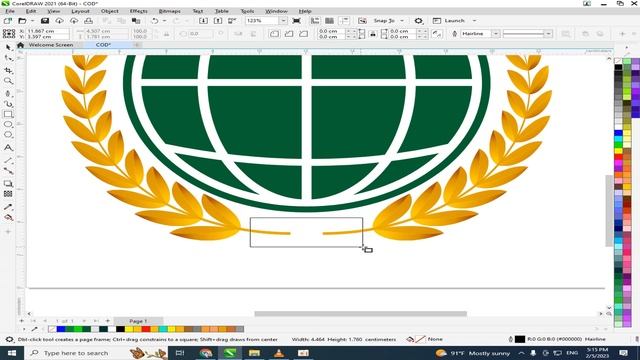Viewport: 640px width, 360px height.
Task: Click the Export icon
Action: (218, 21)
